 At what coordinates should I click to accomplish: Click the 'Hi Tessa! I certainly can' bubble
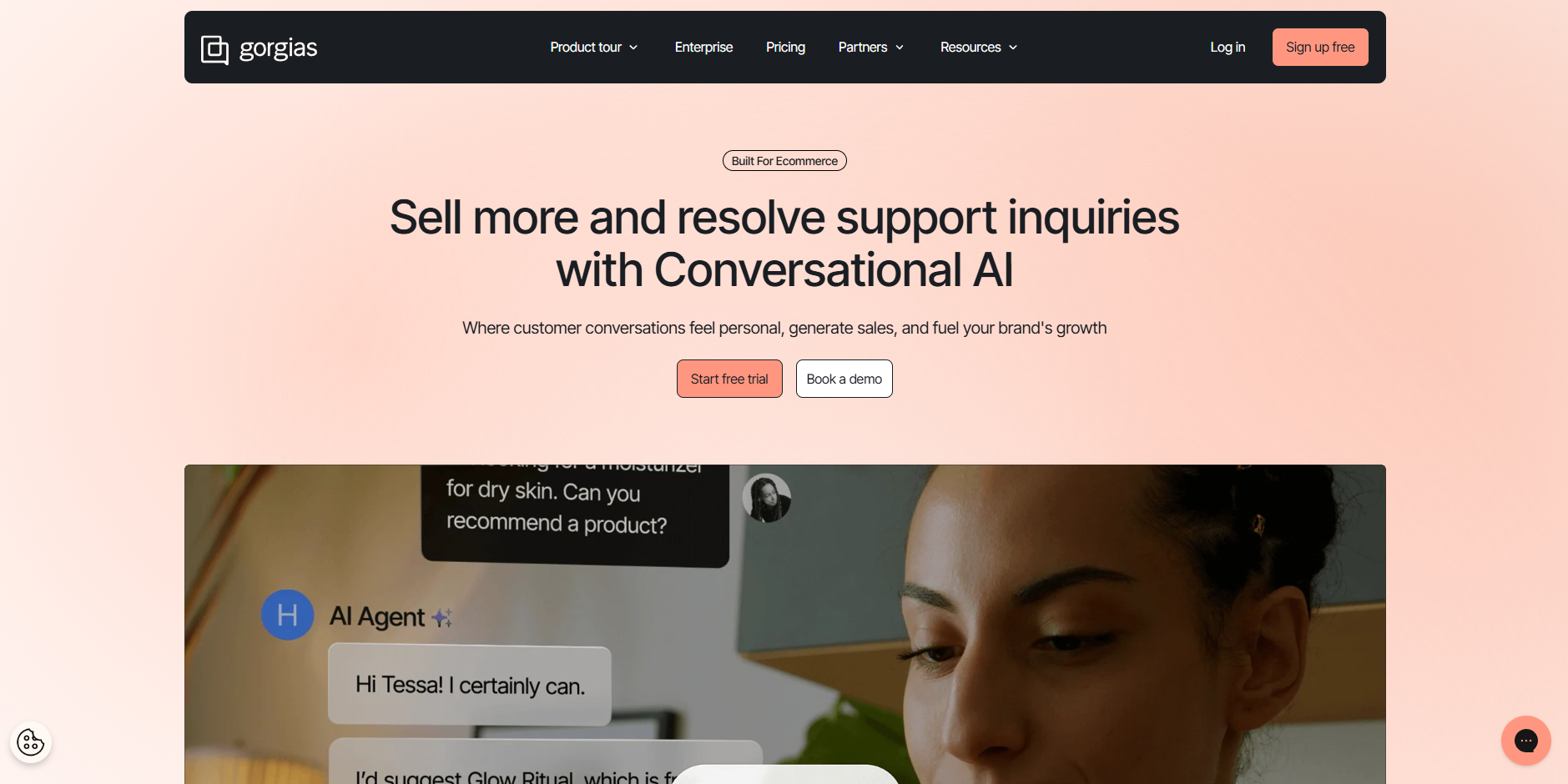point(470,685)
